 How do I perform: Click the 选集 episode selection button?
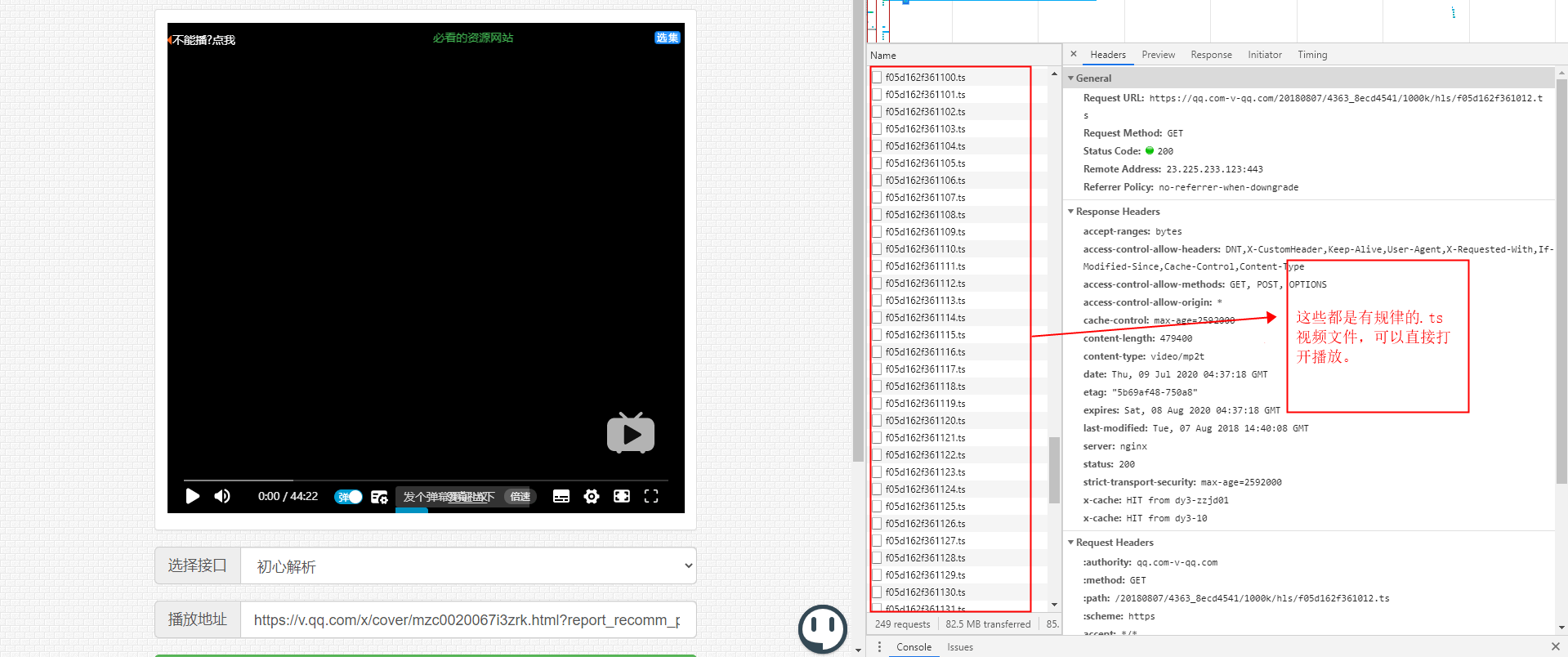pos(667,38)
